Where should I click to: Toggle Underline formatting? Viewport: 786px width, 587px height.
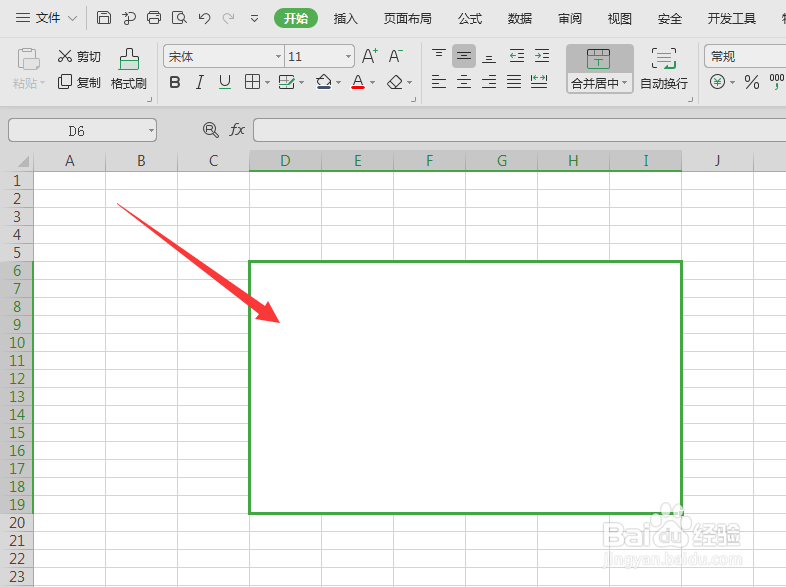[225, 82]
